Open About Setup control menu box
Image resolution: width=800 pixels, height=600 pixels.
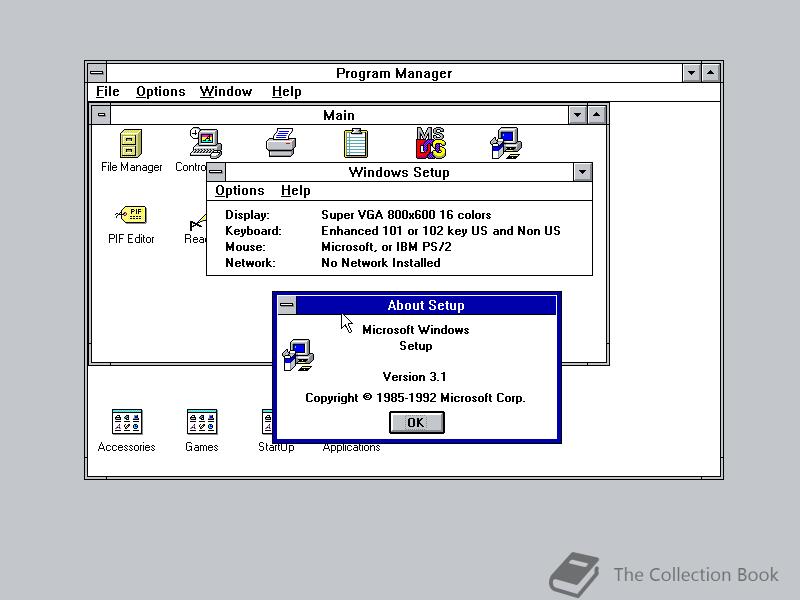pos(287,305)
